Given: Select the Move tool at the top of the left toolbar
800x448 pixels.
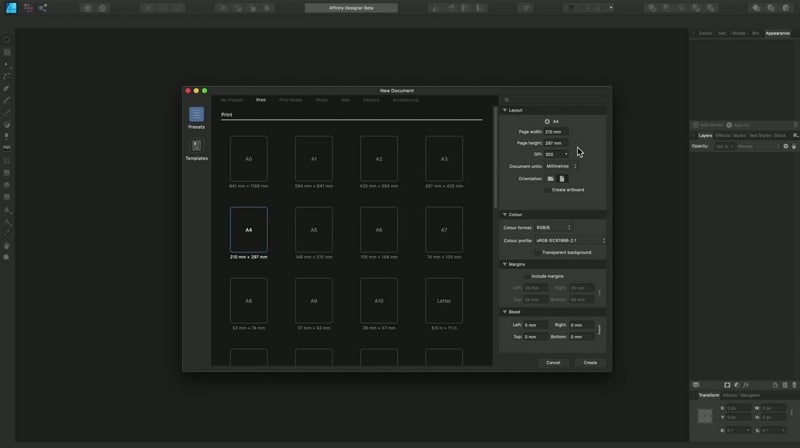Looking at the screenshot, I should [x=7, y=40].
